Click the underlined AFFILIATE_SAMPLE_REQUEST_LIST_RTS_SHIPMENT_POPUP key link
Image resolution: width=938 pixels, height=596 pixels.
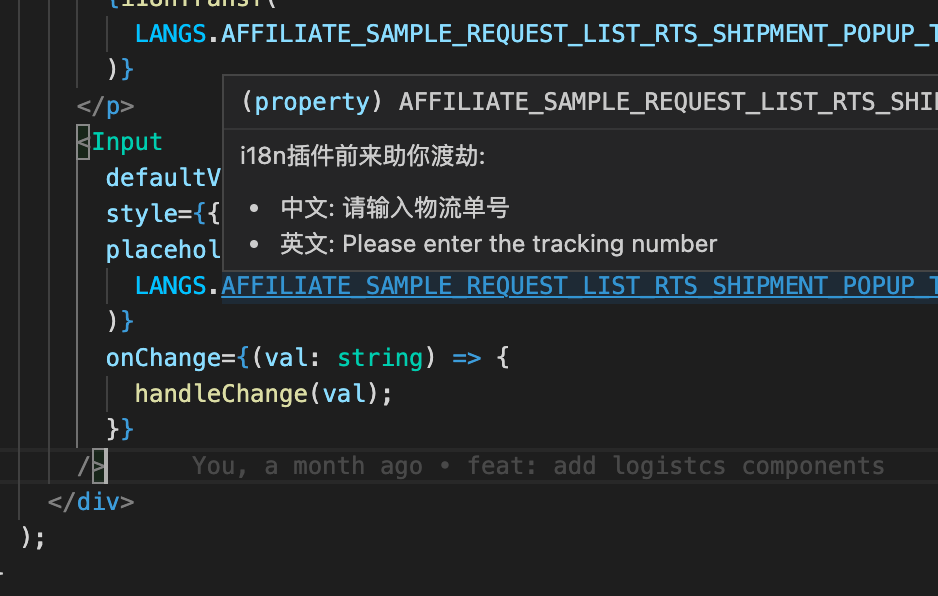[x=579, y=286]
